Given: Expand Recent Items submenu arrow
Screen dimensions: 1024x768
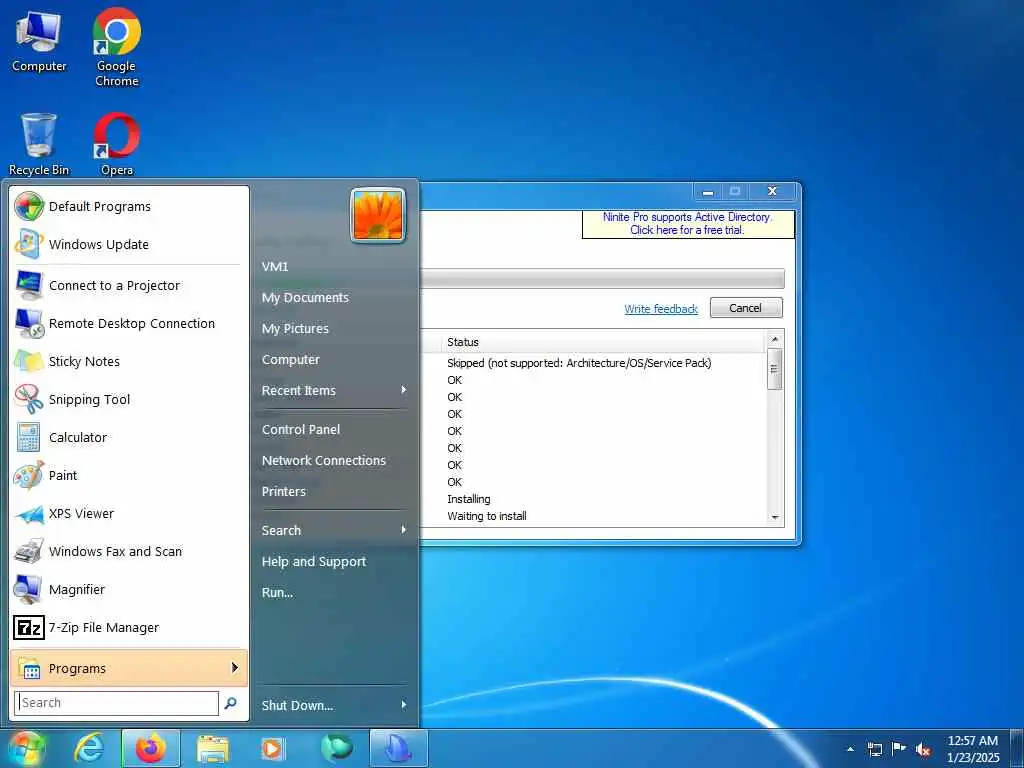Looking at the screenshot, I should [404, 390].
